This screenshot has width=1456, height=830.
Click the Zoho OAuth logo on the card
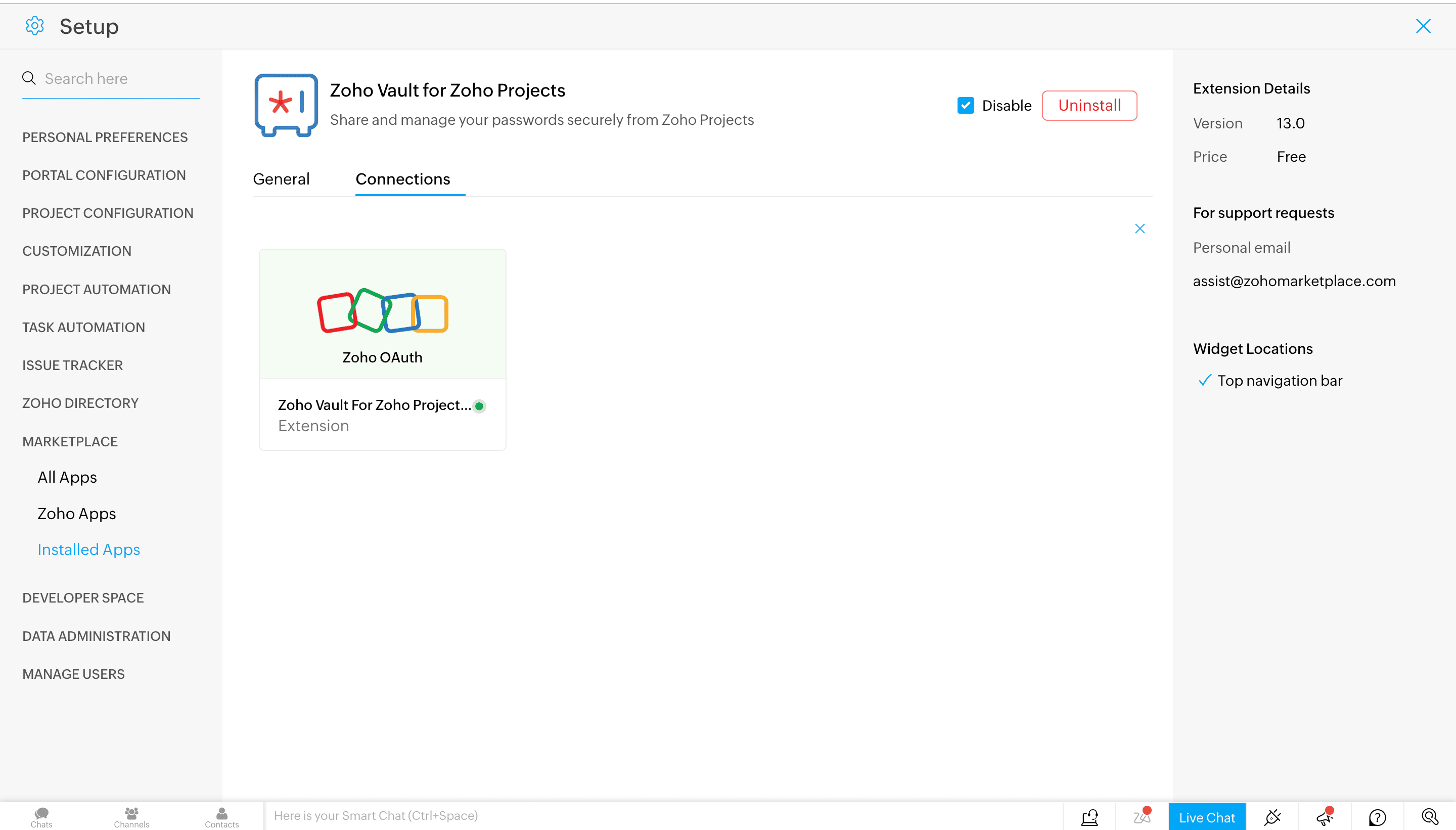pyautogui.click(x=383, y=311)
